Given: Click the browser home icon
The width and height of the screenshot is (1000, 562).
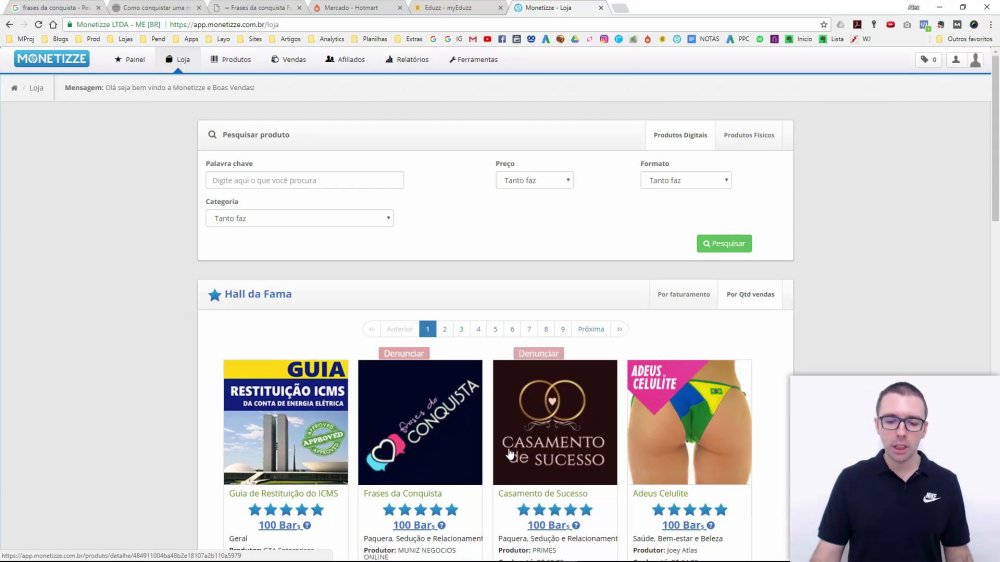Looking at the screenshot, I should [53, 24].
